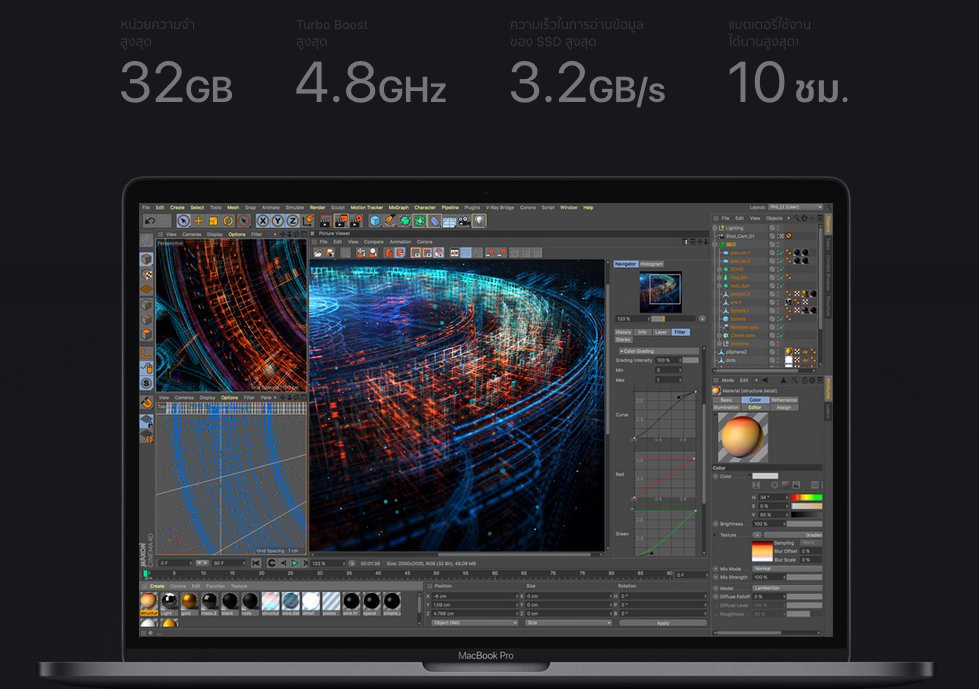The height and width of the screenshot is (689, 979).
Task: Click the search magnifier in Object Manager
Action: pyautogui.click(x=796, y=218)
